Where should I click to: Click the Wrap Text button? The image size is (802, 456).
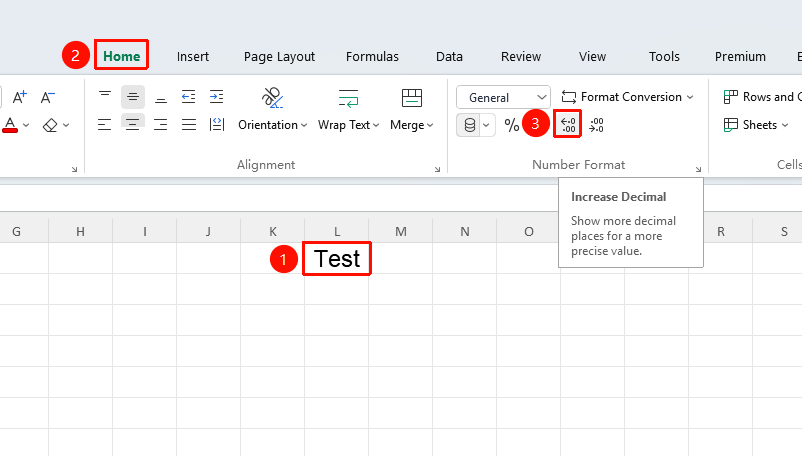(x=348, y=110)
